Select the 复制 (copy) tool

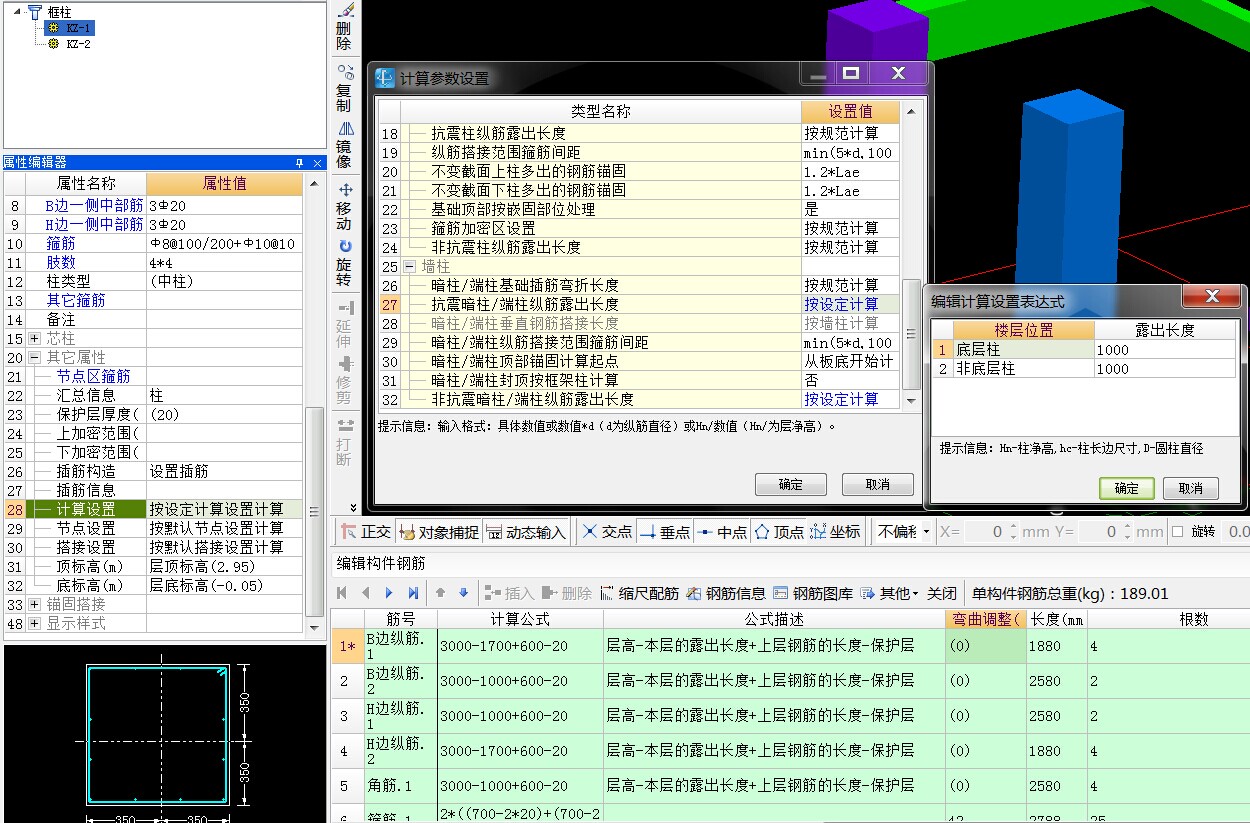point(345,88)
